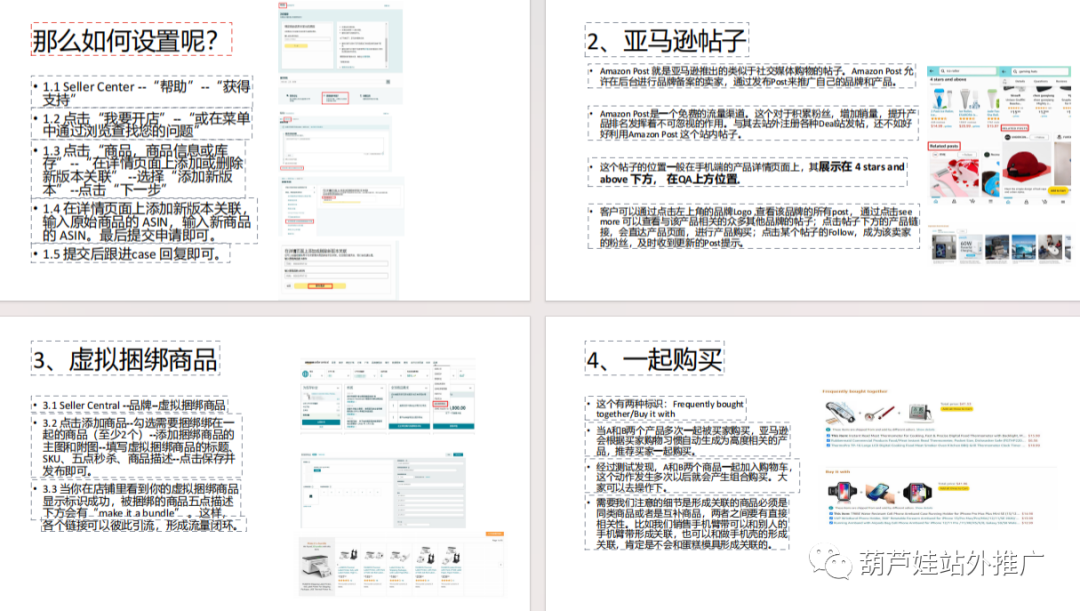The height and width of the screenshot is (611, 1080).
Task: Click the bundle product listing screenshot with the printers
Action: coord(402,564)
